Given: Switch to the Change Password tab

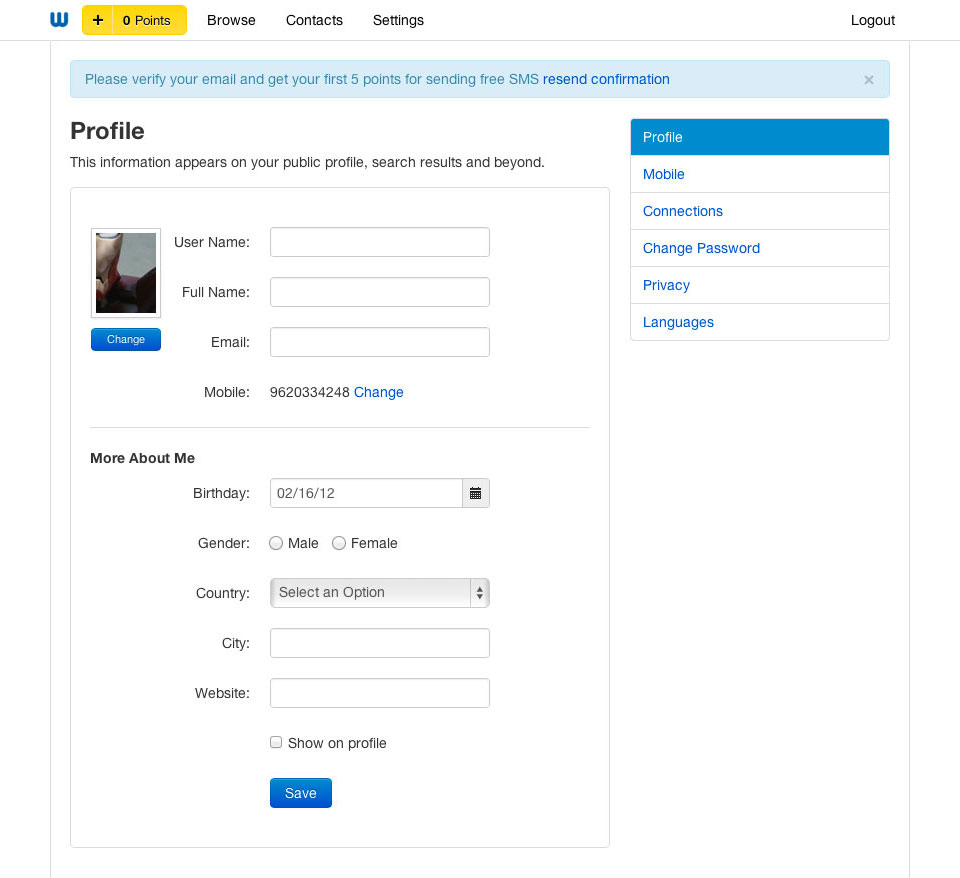Looking at the screenshot, I should click(701, 248).
